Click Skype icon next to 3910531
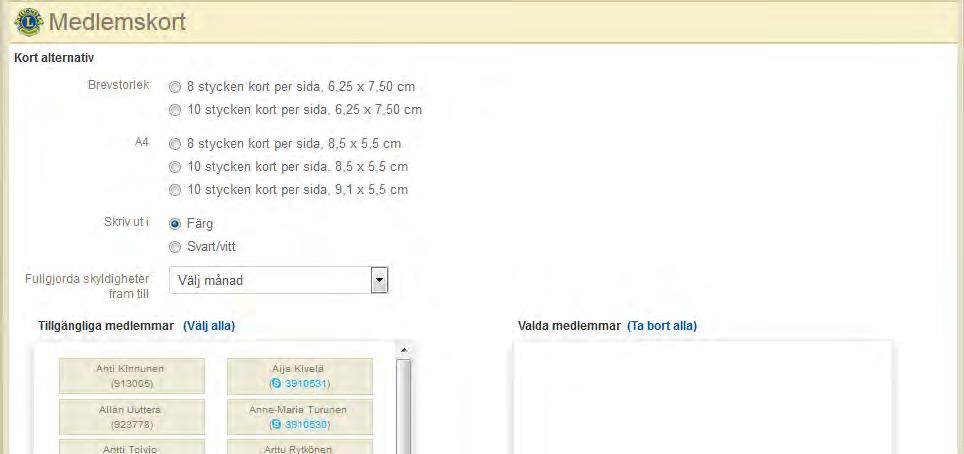Viewport: 964px width, 454px height. [x=277, y=384]
